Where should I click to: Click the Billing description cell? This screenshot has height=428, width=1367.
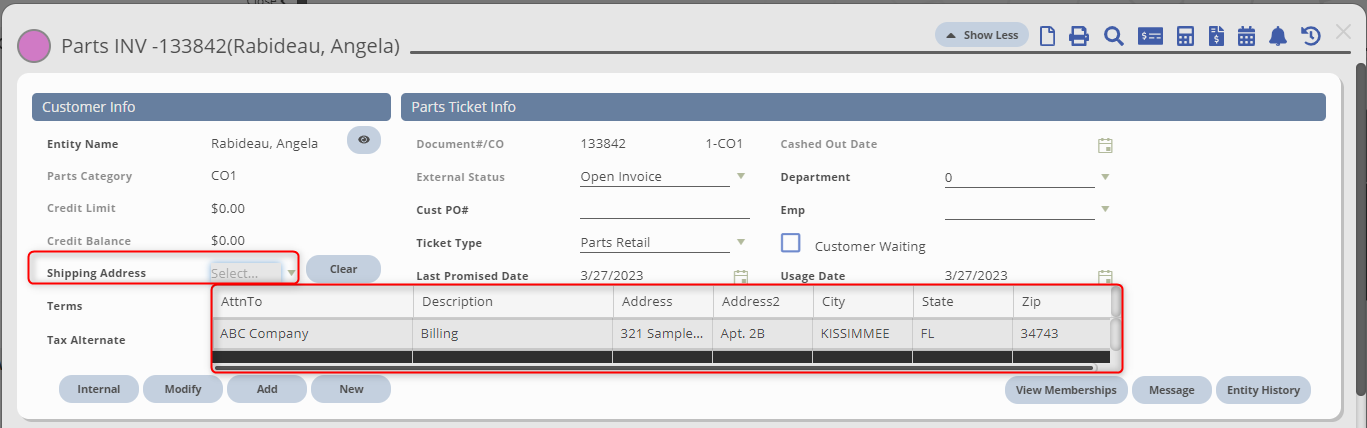[x=513, y=334]
